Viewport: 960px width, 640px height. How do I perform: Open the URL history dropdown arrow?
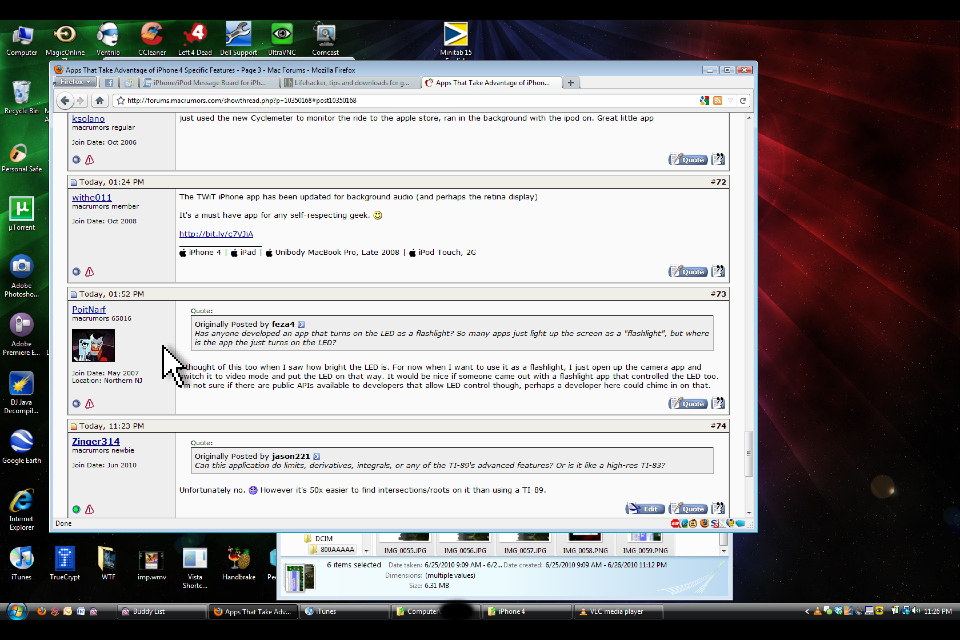730,100
